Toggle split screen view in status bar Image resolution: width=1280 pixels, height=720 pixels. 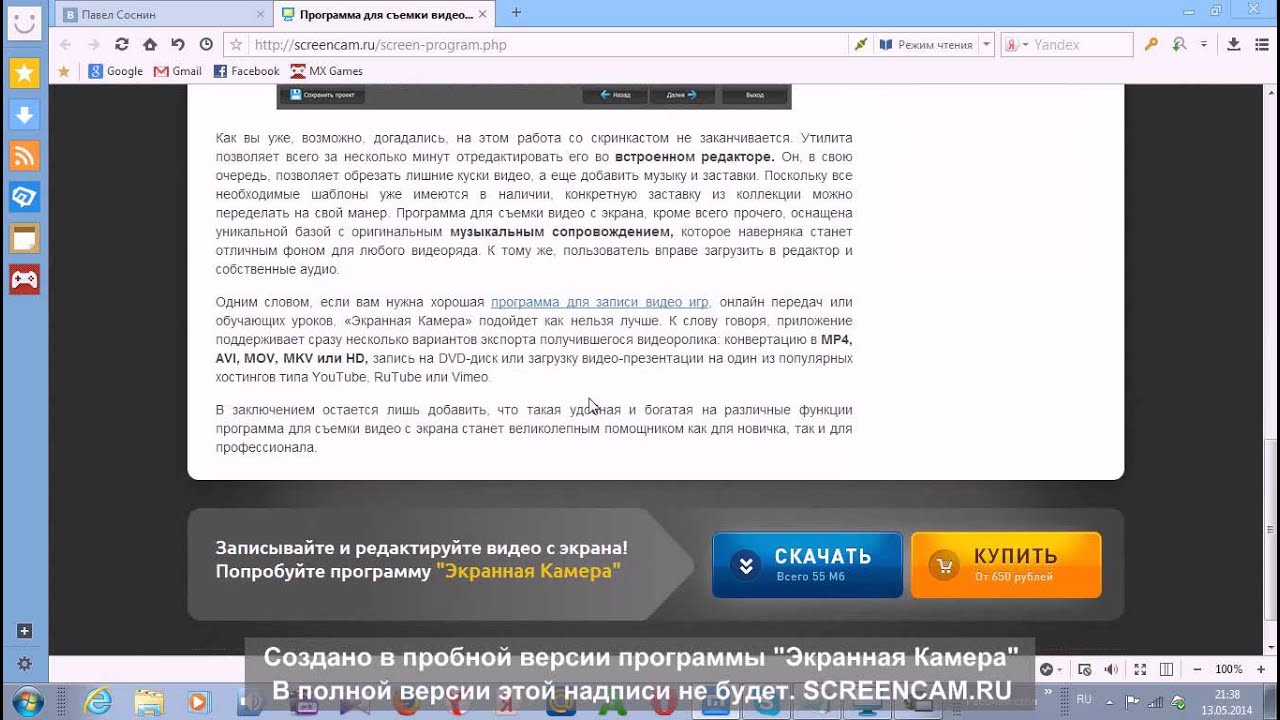point(1166,669)
